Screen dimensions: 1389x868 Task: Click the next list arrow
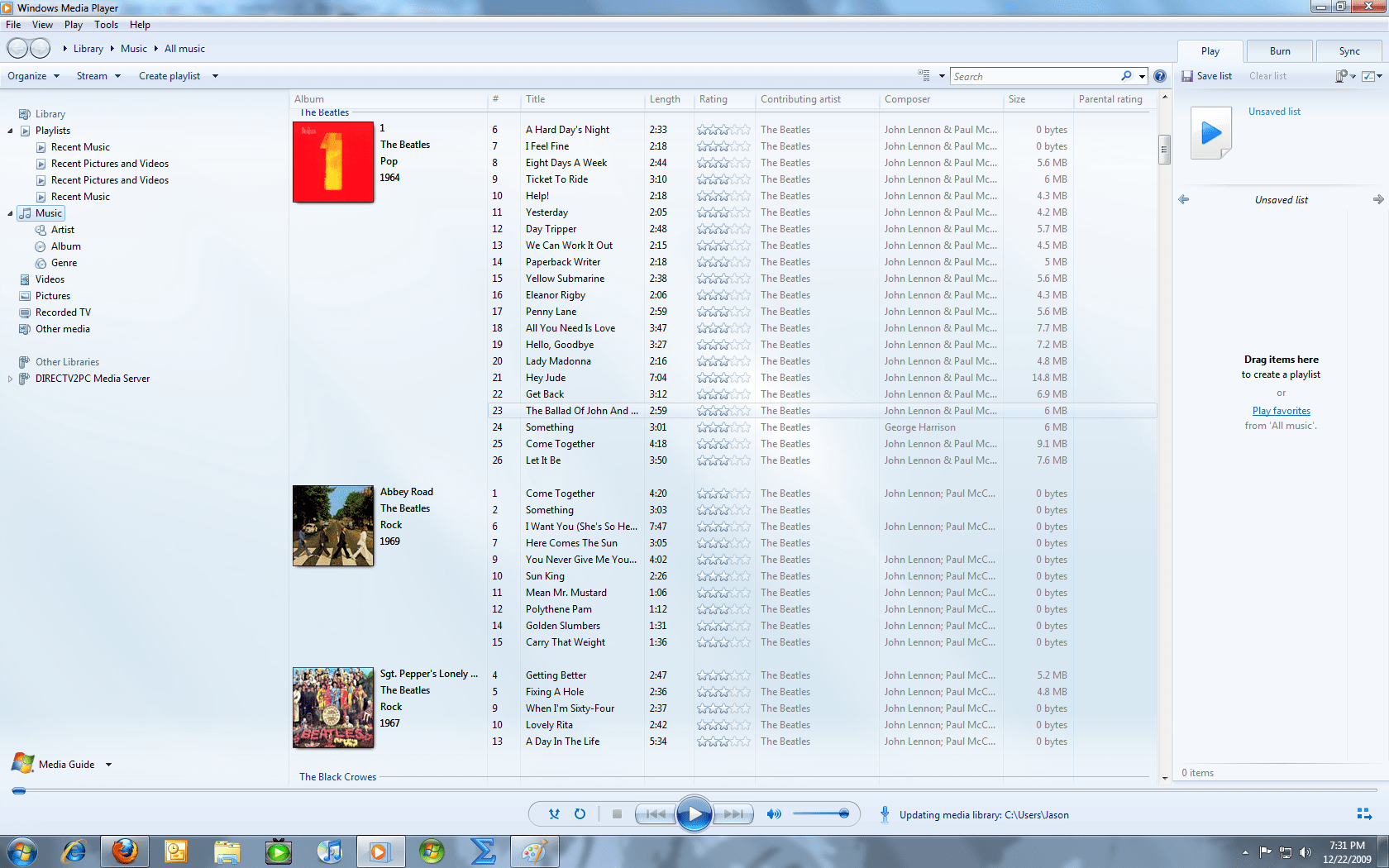click(1378, 199)
